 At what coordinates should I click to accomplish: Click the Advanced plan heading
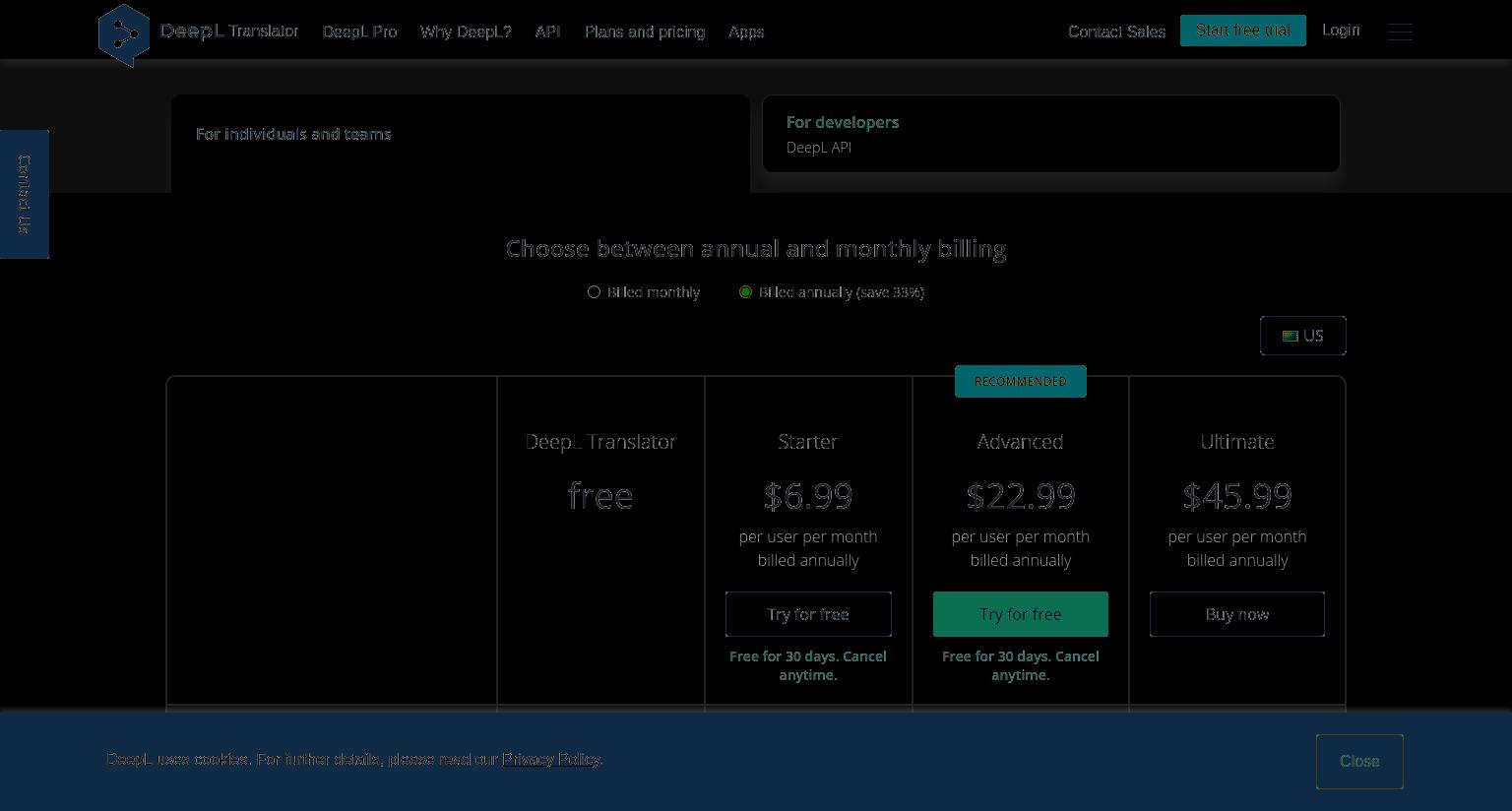(x=1021, y=442)
